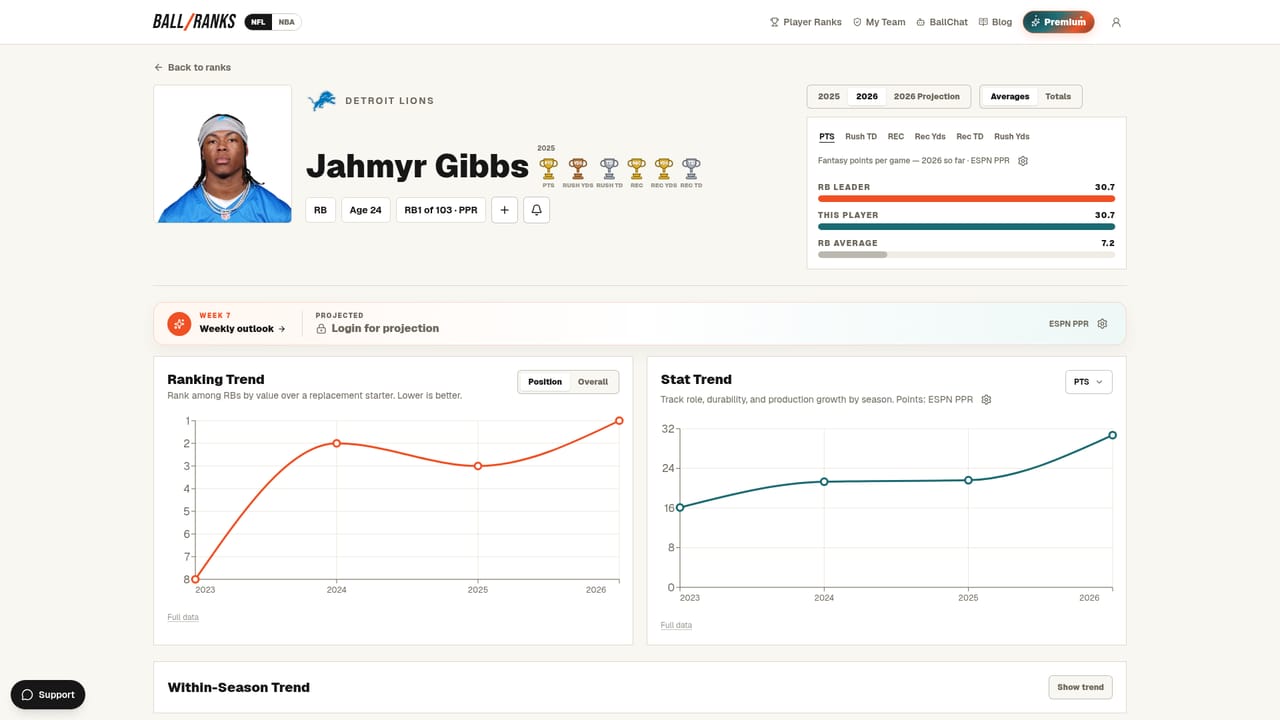Open Player Ranks in top navigation
The width and height of the screenshot is (1280, 720).
coord(806,22)
